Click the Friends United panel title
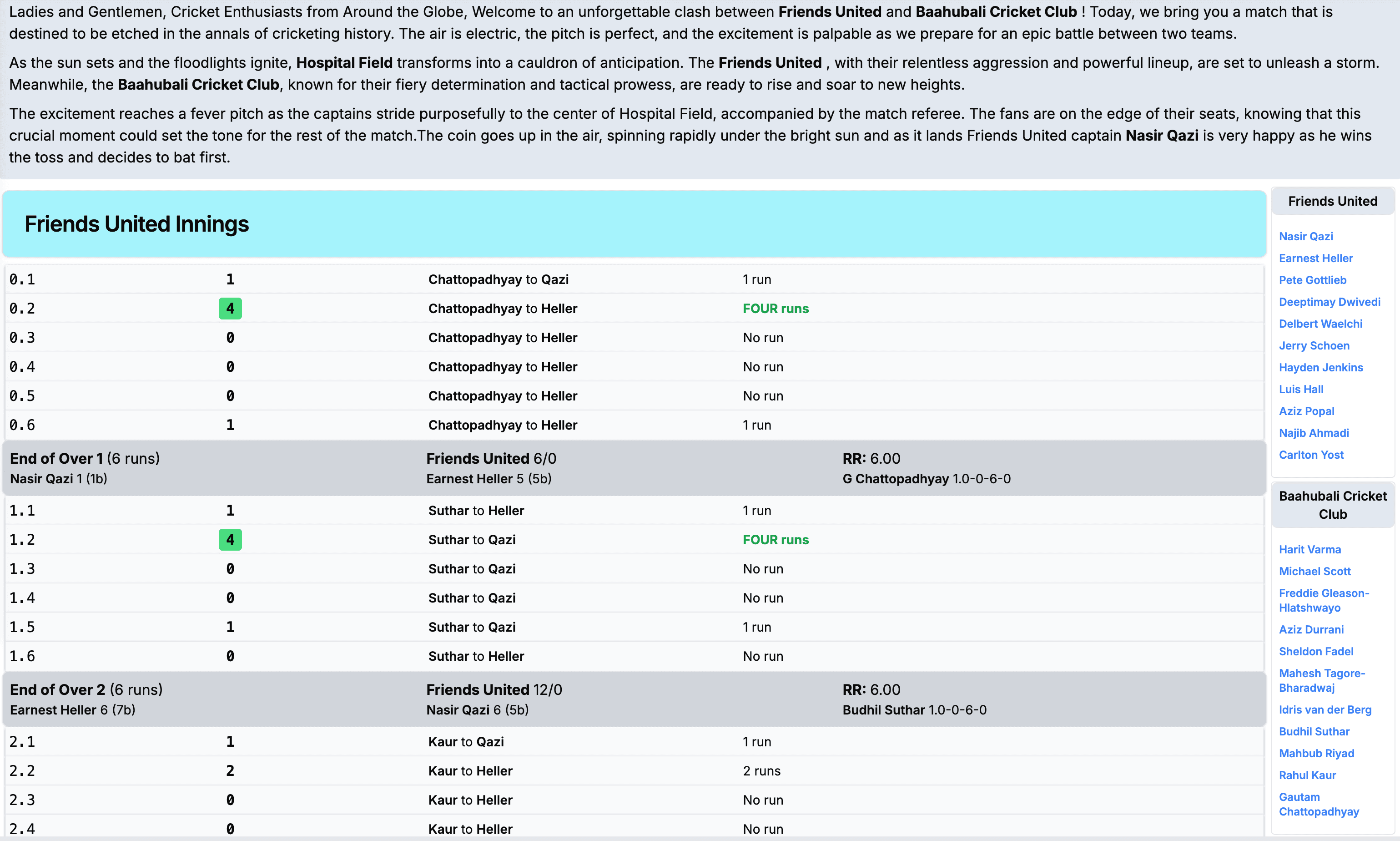The width and height of the screenshot is (1400, 841). tap(1332, 201)
